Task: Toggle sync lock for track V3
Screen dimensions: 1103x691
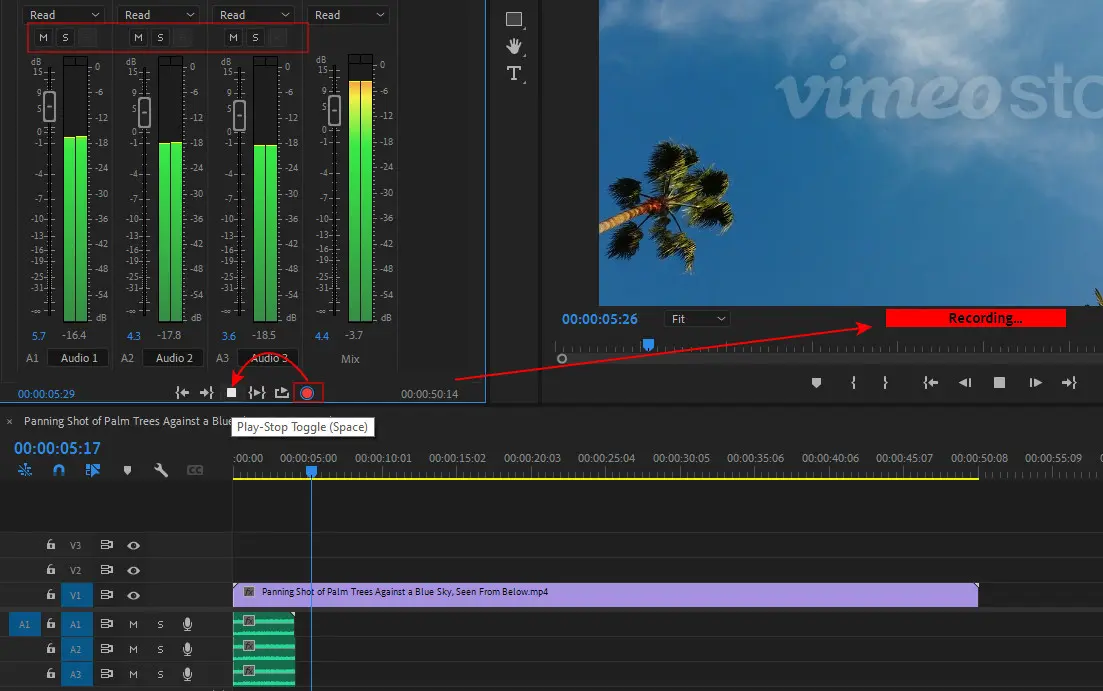Action: 106,545
